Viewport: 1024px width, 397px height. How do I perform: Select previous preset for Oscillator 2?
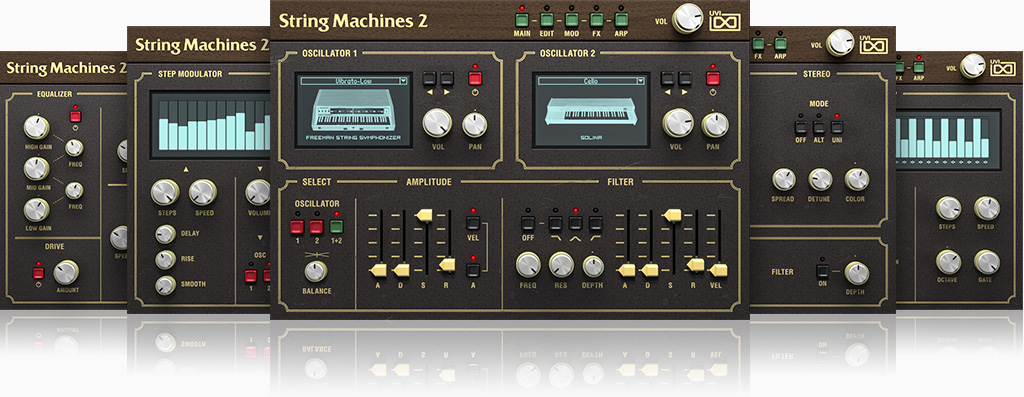(667, 79)
